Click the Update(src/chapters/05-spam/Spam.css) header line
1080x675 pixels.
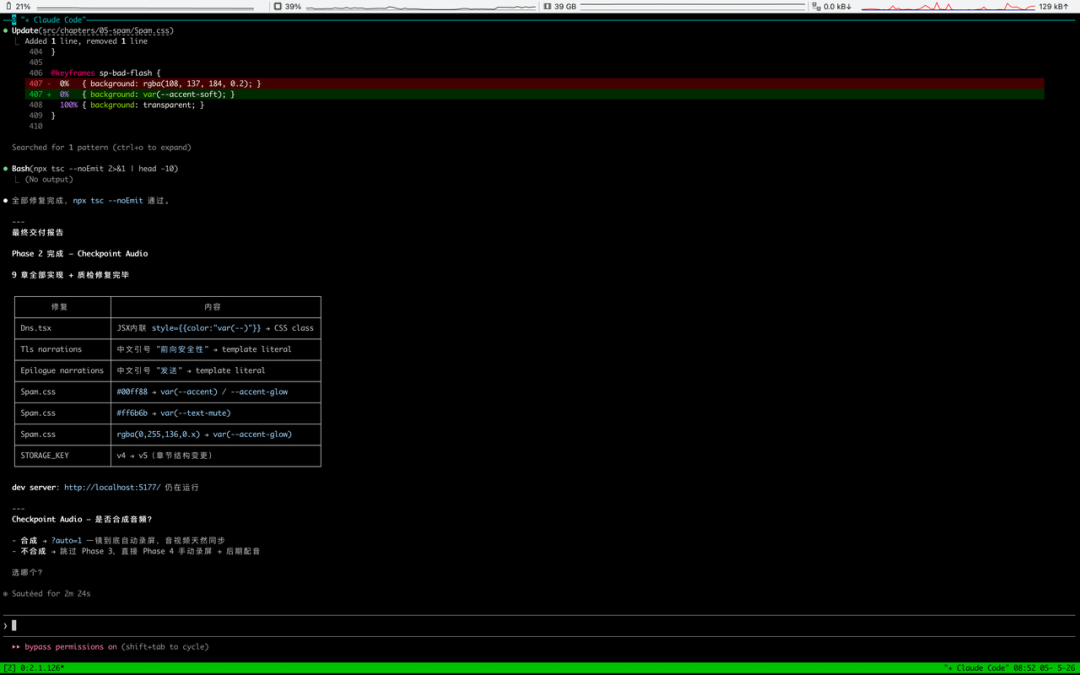(x=92, y=30)
